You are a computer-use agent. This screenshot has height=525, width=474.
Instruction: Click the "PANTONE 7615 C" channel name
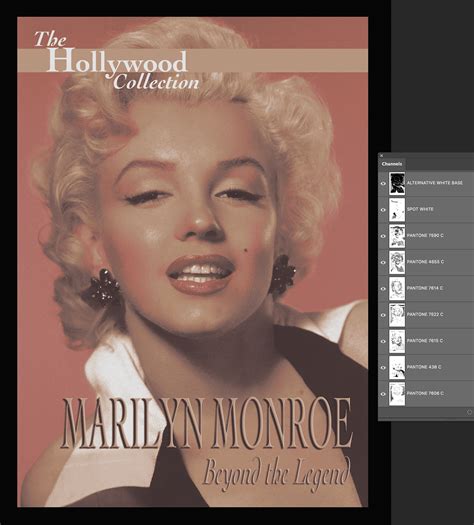(425, 341)
